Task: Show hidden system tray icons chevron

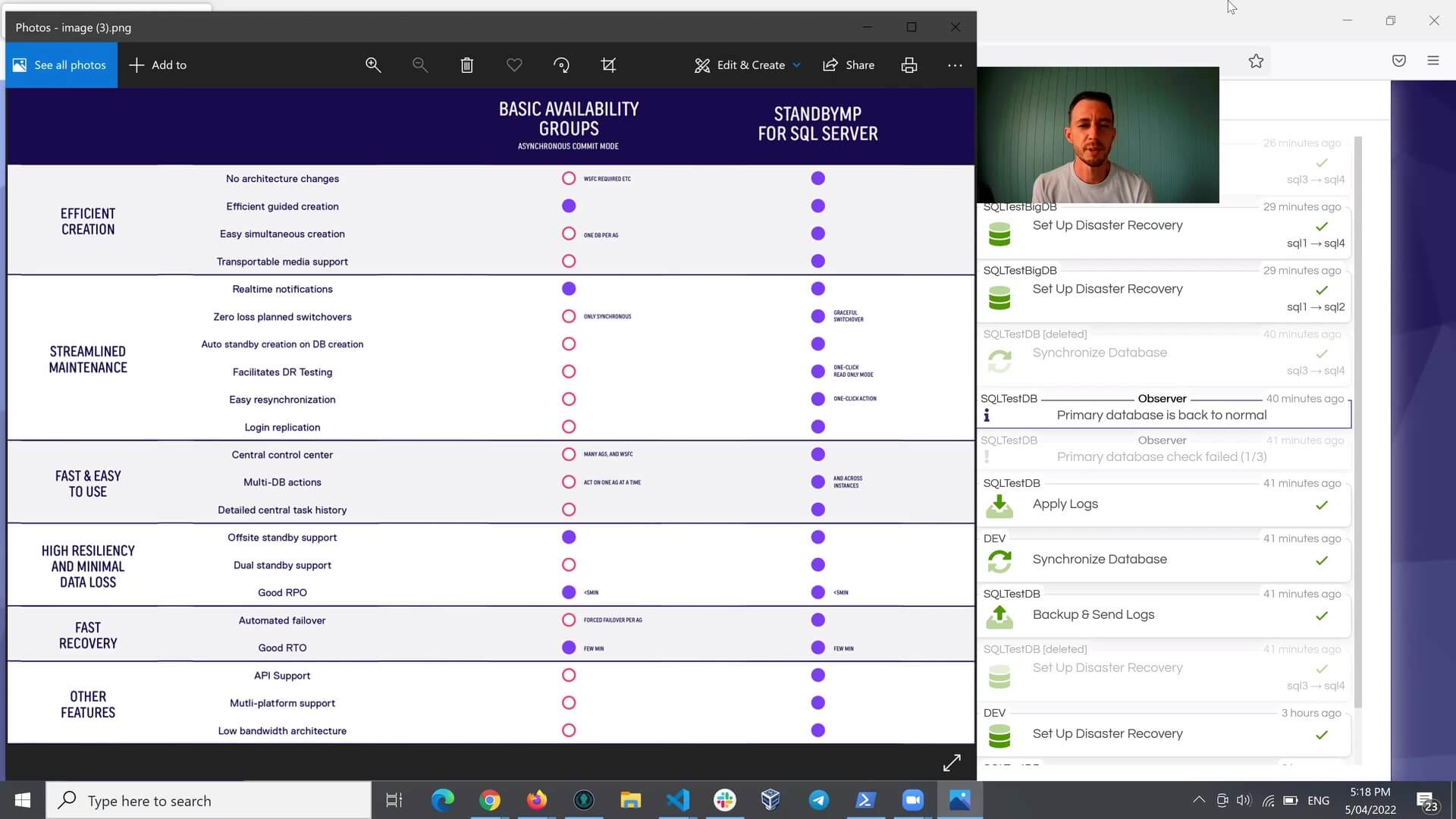Action: (x=1199, y=800)
